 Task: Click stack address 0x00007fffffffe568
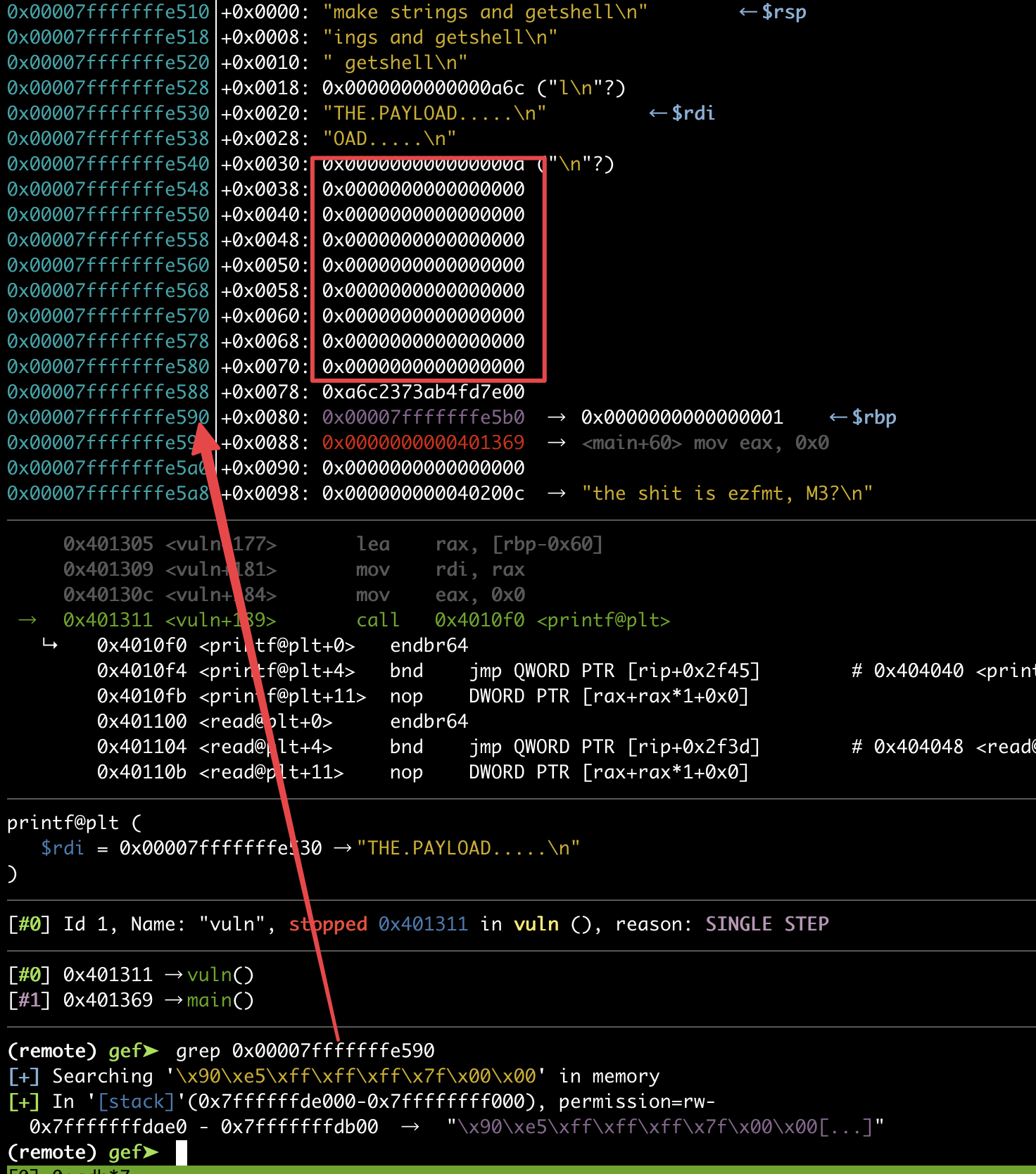(108, 291)
